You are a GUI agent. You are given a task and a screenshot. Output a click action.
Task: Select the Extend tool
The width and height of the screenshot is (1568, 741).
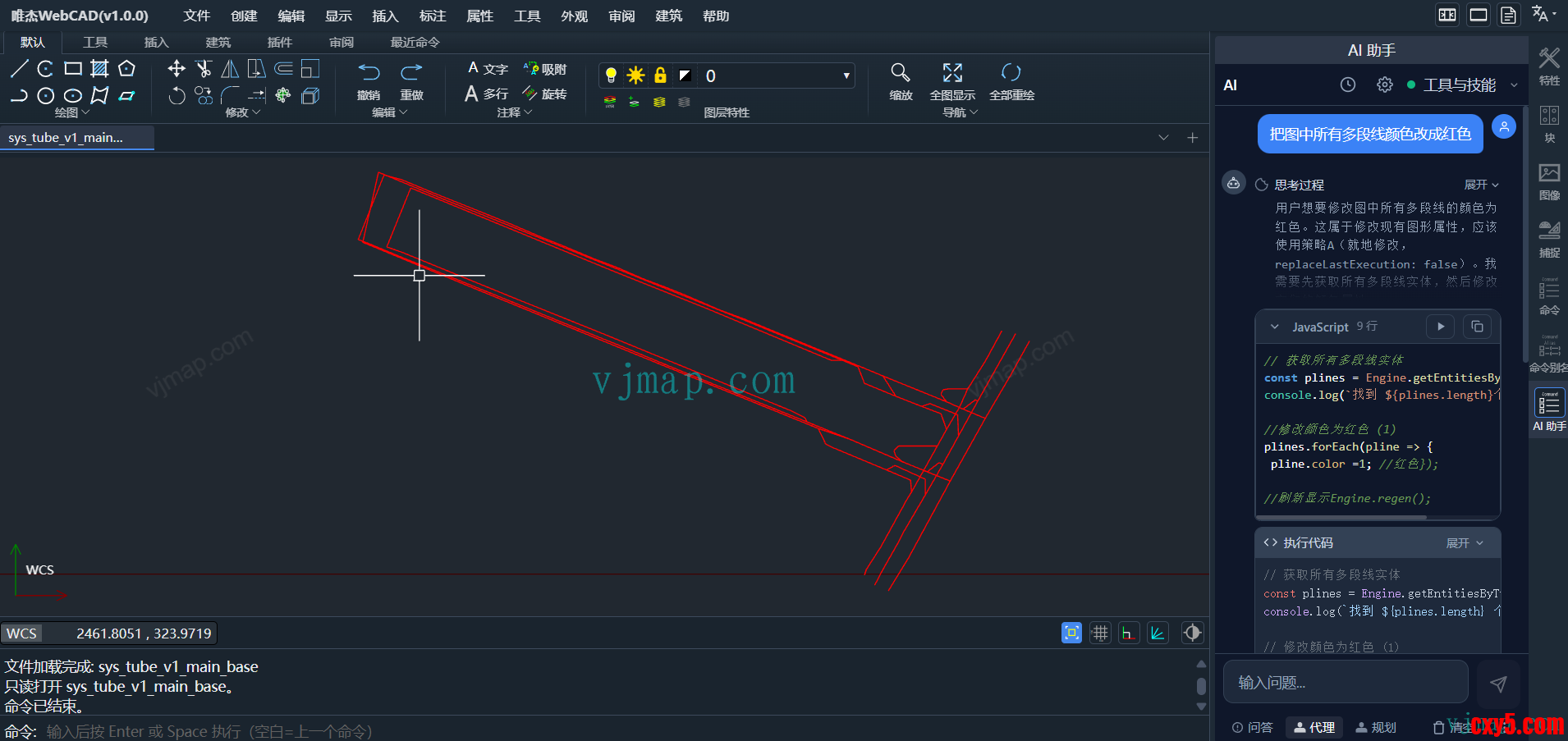point(257,96)
